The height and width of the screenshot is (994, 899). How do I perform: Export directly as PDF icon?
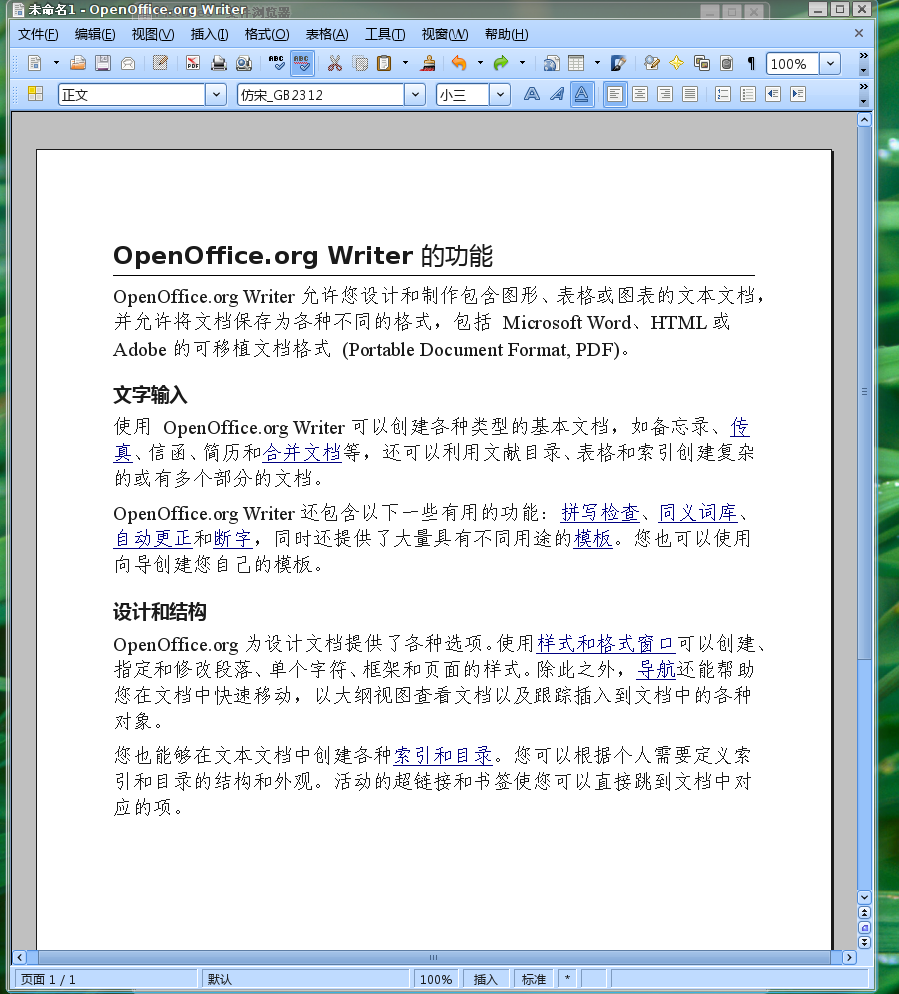click(193, 63)
